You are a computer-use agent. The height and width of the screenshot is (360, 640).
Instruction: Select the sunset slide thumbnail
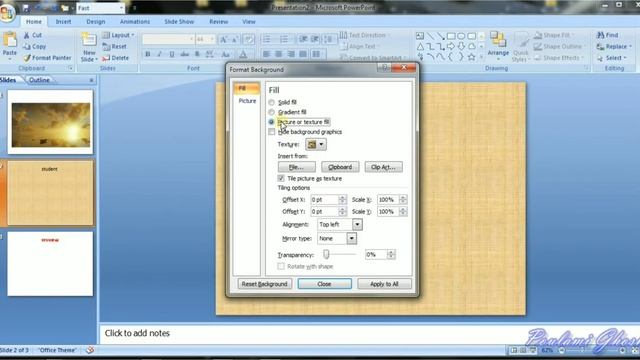click(x=51, y=122)
